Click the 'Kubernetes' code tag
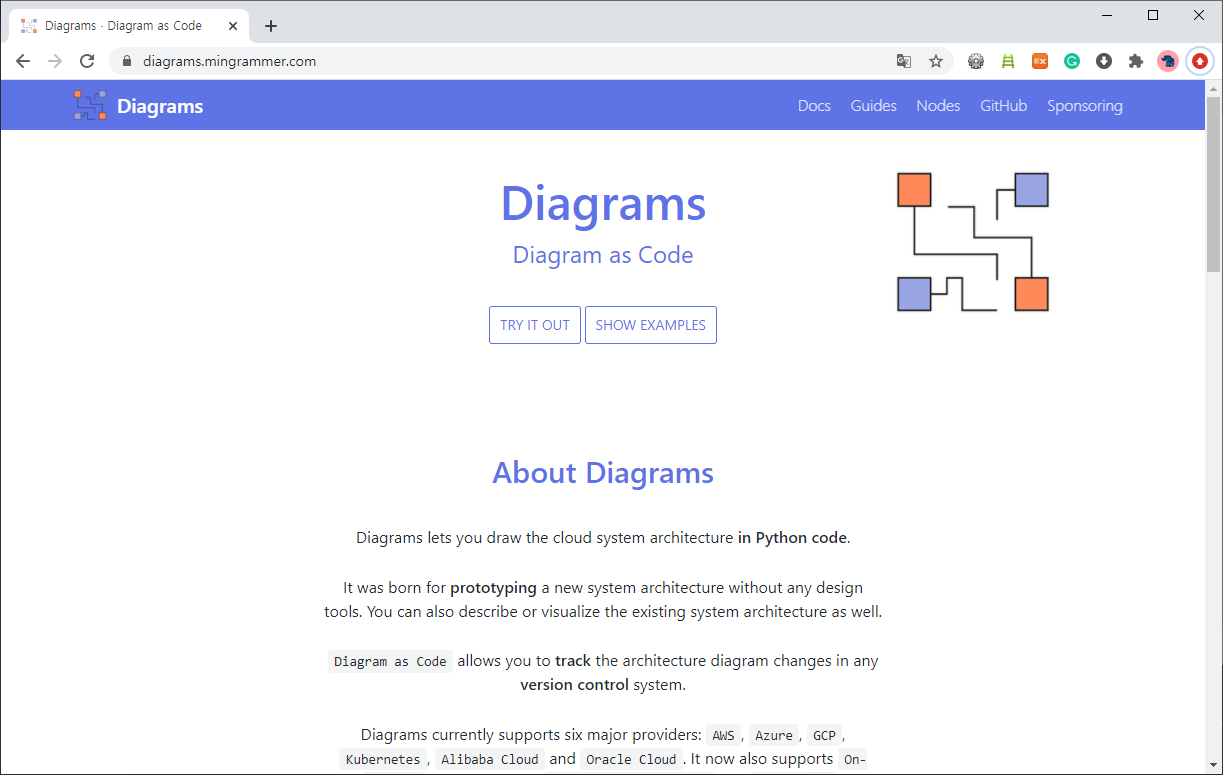This screenshot has width=1223, height=775. pyautogui.click(x=383, y=759)
